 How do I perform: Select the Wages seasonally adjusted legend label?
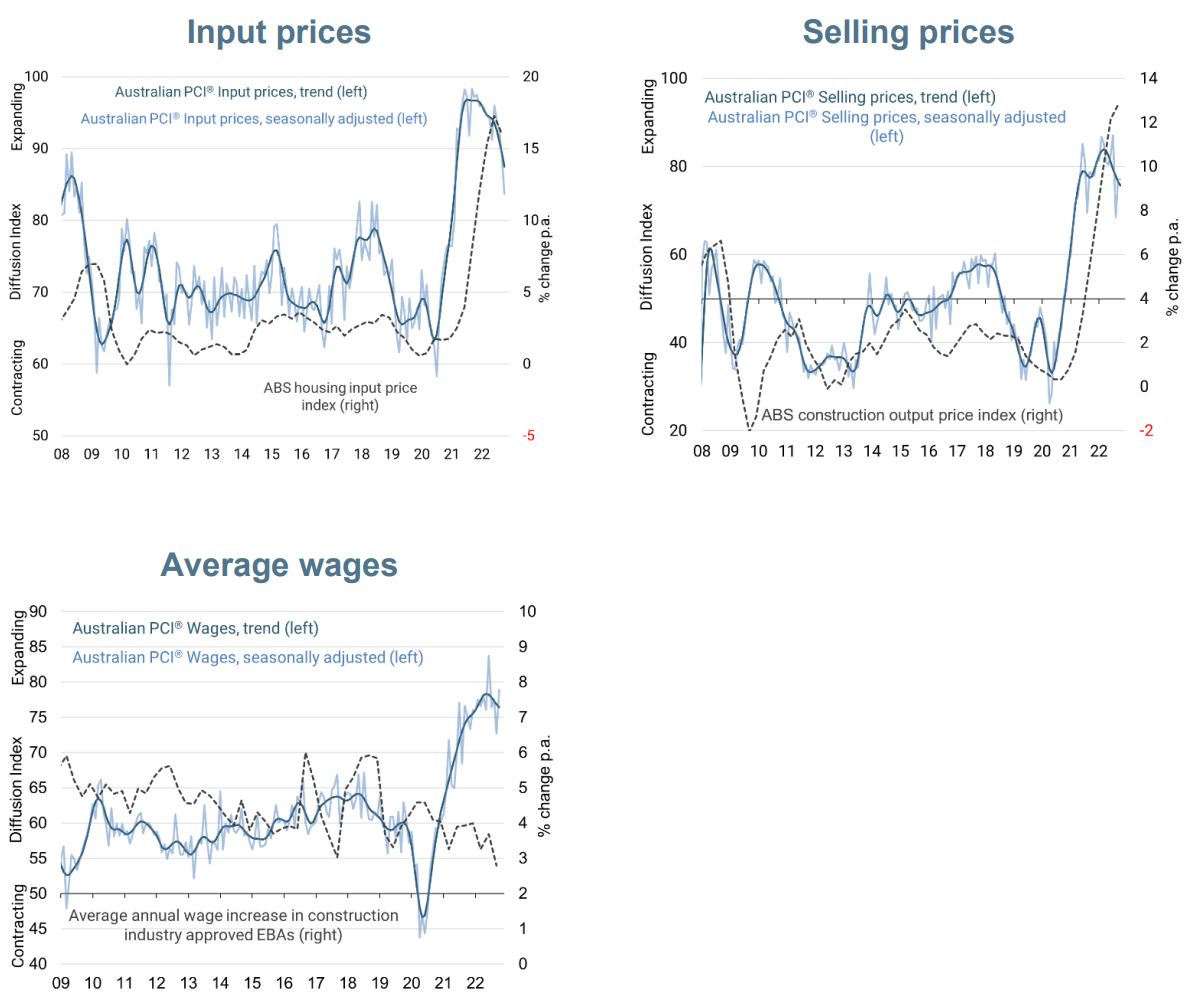[248, 658]
